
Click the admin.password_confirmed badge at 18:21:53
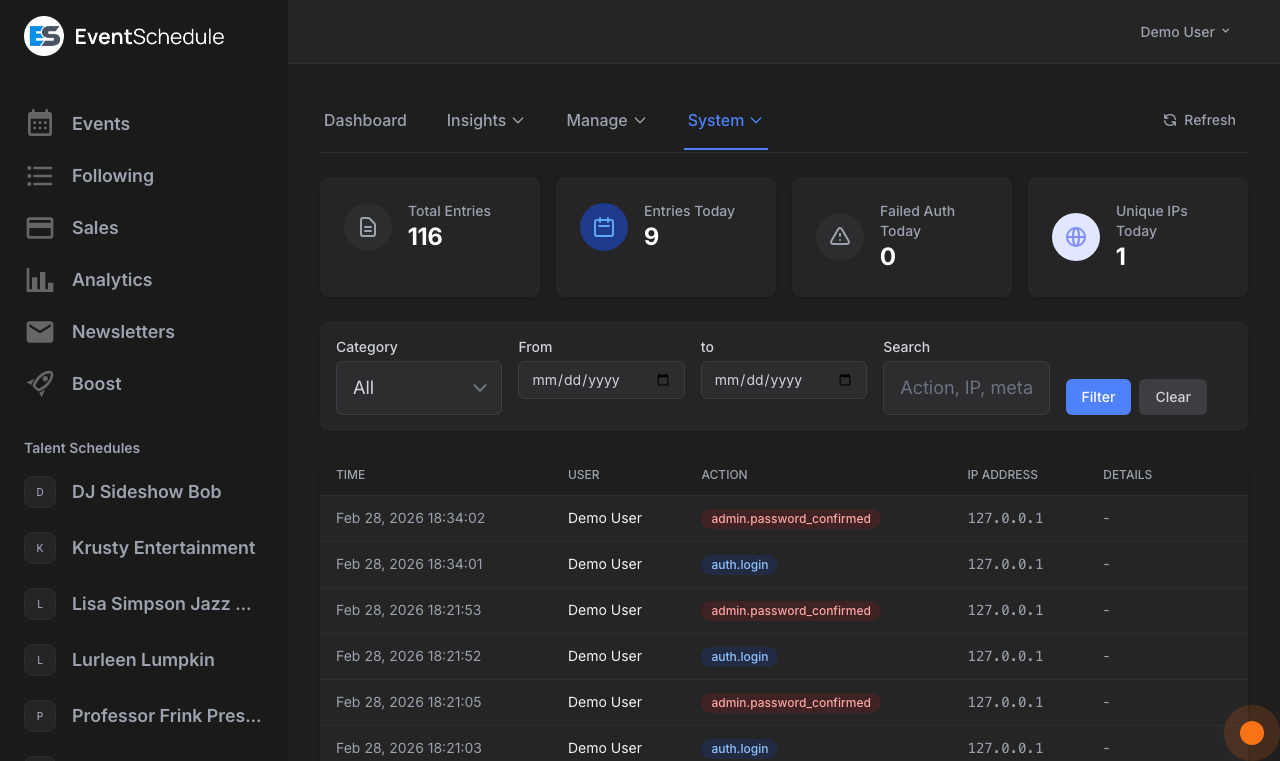click(x=791, y=611)
